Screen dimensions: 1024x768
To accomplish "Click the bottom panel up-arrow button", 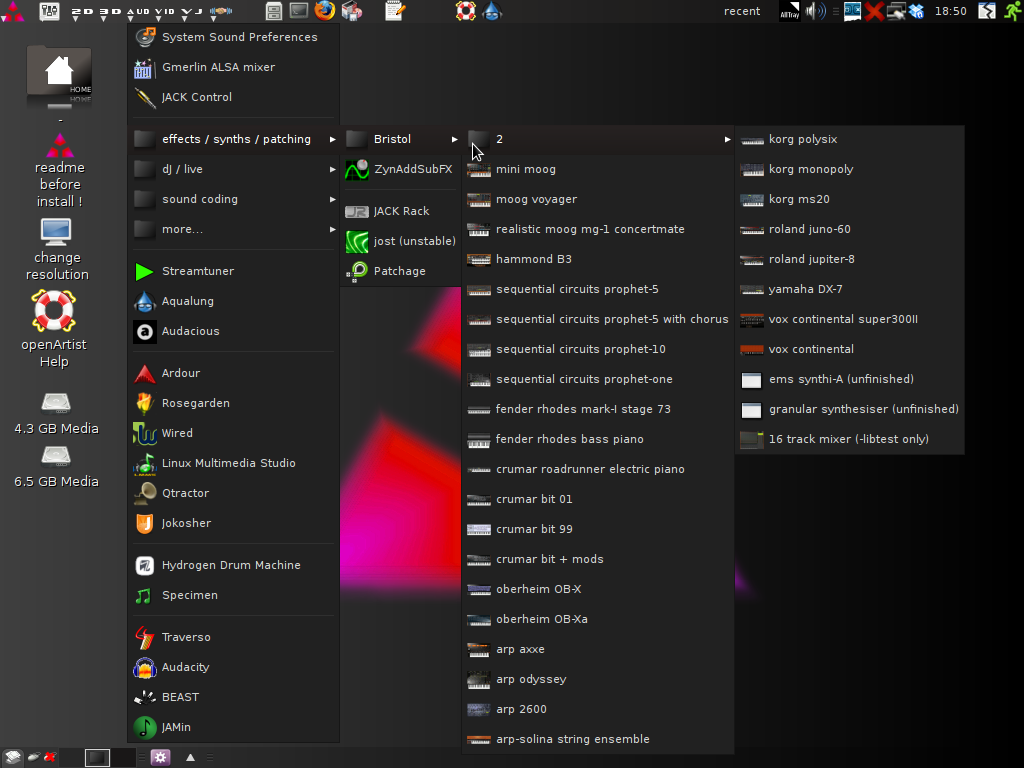I will click(190, 758).
